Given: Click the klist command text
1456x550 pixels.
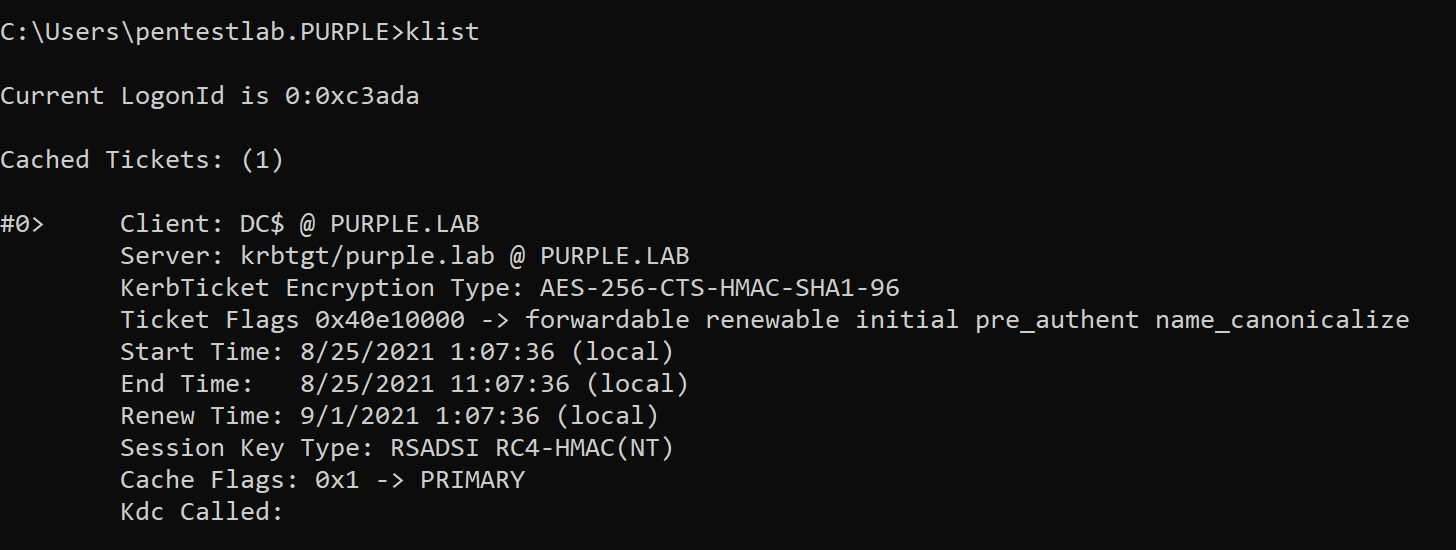Looking at the screenshot, I should 442,32.
